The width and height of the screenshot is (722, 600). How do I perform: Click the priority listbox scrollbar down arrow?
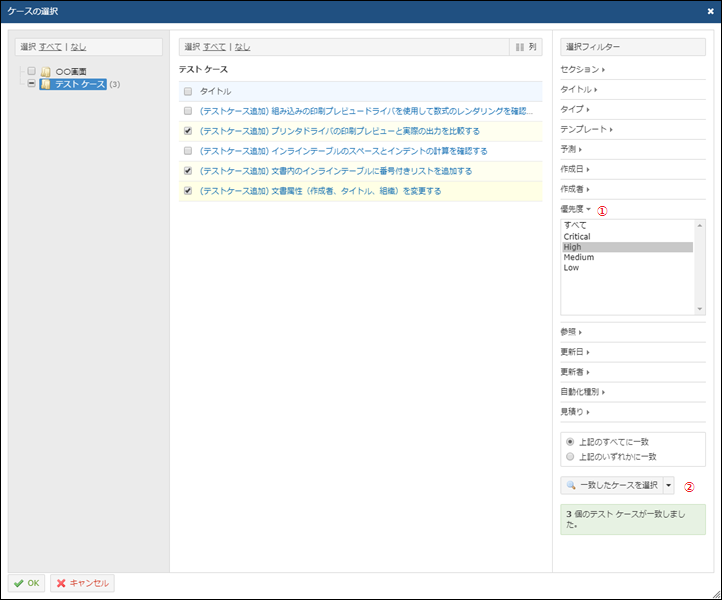(699, 310)
